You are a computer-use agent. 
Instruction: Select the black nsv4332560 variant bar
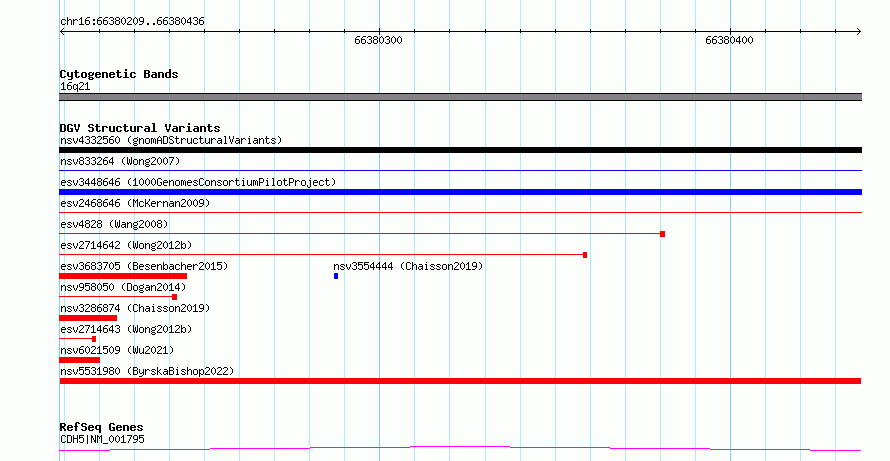tap(460, 150)
